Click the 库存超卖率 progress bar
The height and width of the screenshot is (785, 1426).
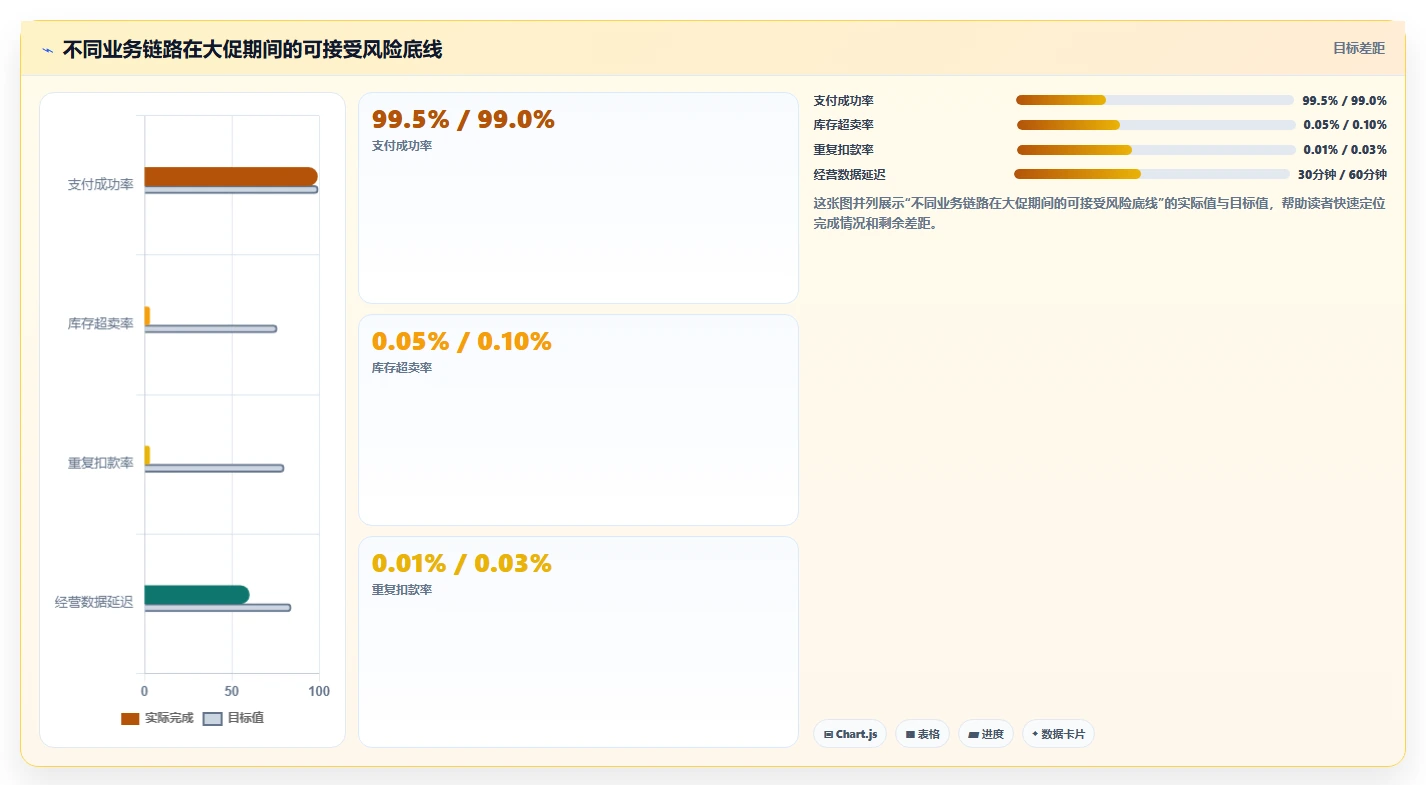pos(1156,125)
